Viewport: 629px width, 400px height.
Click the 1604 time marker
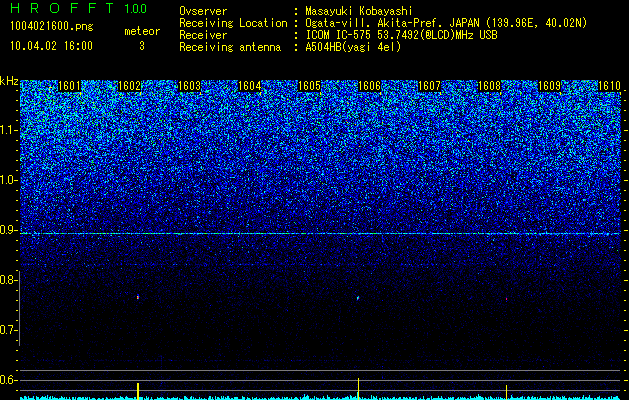pos(249,86)
